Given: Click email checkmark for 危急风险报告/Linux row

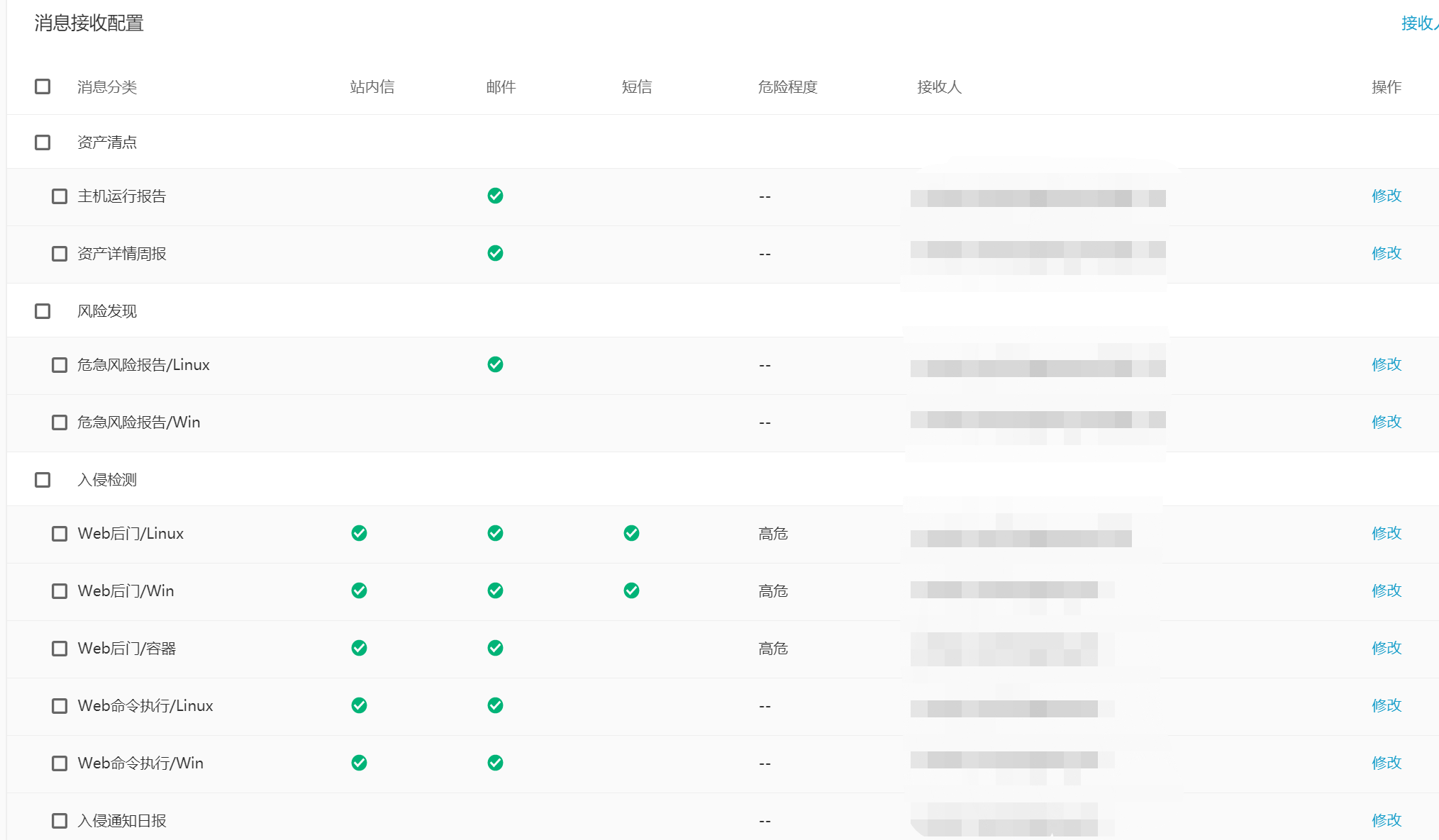Looking at the screenshot, I should [x=495, y=364].
